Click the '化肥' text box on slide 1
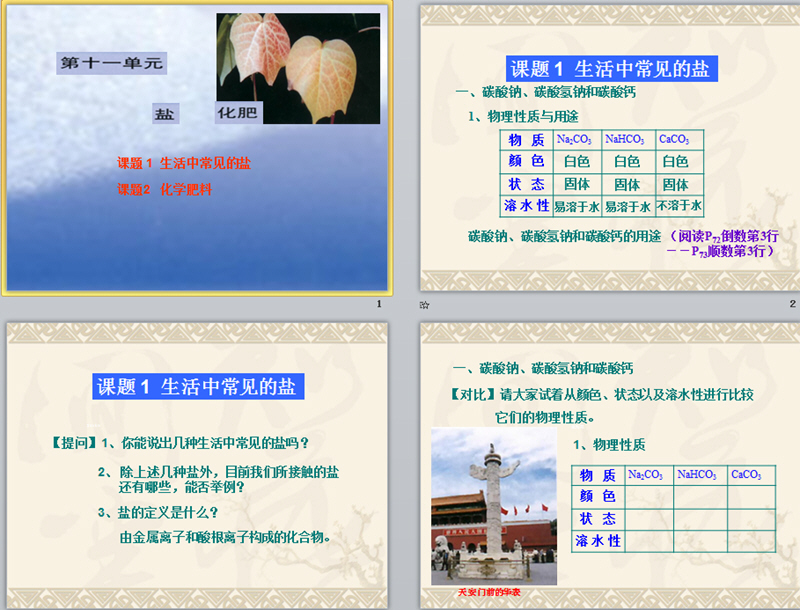Image resolution: width=800 pixels, height=610 pixels. 237,113
